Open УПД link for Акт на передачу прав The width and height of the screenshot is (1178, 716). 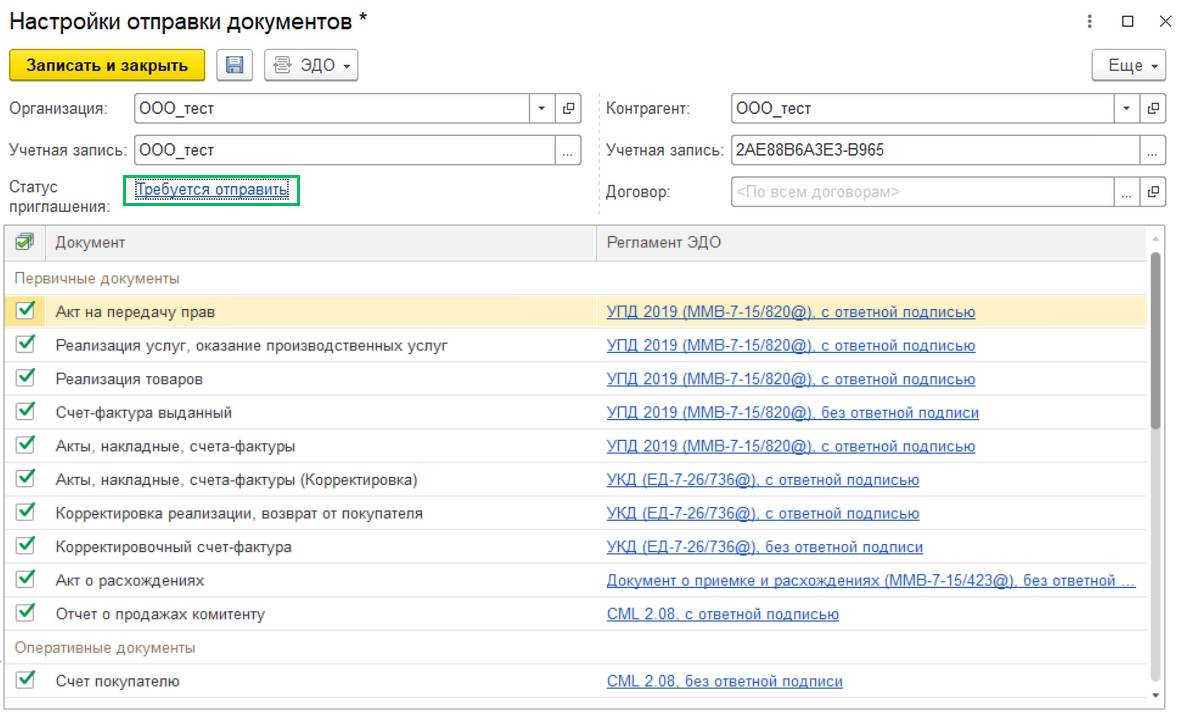click(790, 312)
